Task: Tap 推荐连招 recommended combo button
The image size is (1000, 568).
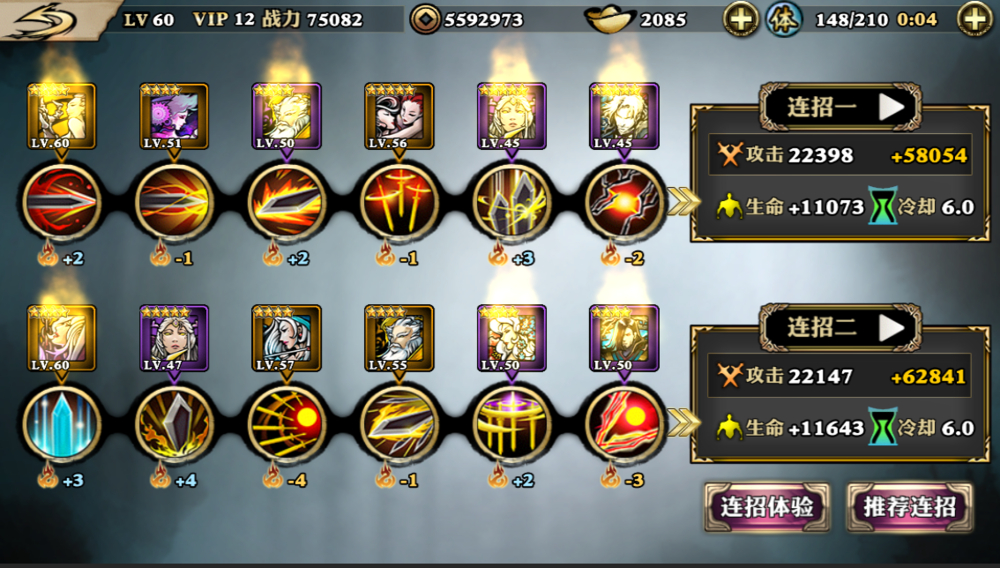Action: (910, 507)
